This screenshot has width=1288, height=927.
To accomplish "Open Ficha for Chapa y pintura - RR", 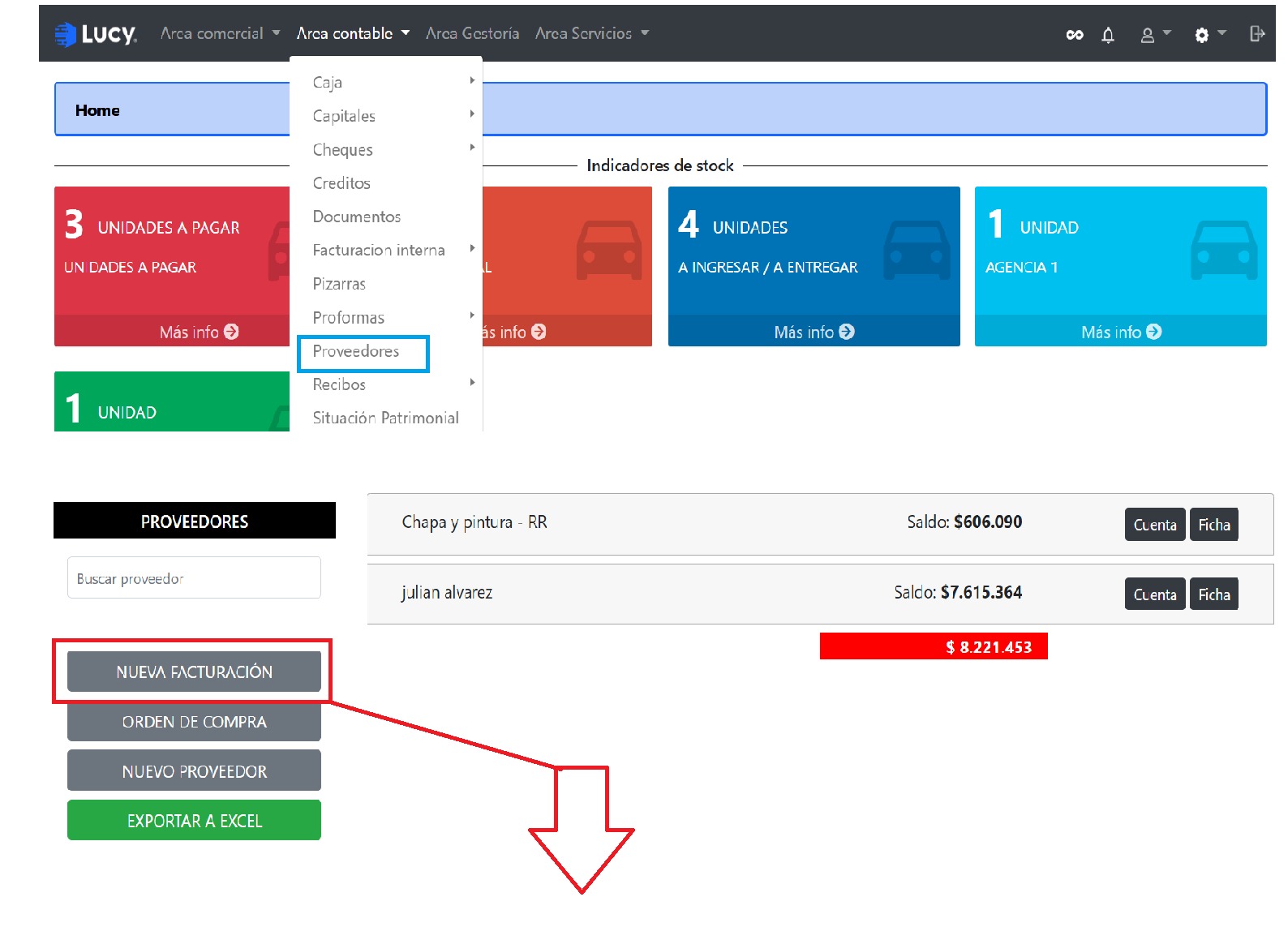I will pyautogui.click(x=1214, y=525).
